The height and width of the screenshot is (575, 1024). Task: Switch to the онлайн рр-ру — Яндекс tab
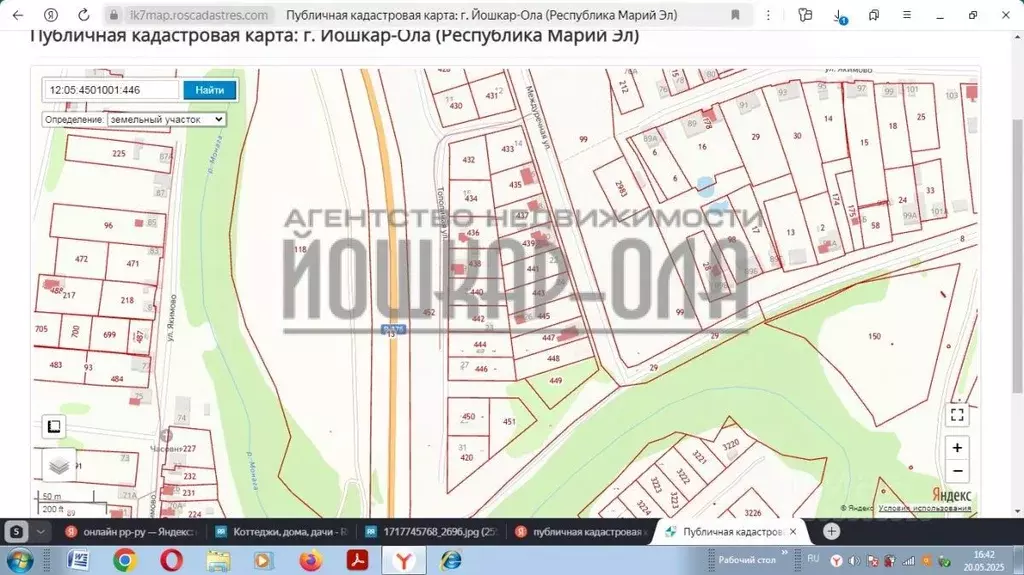131,532
